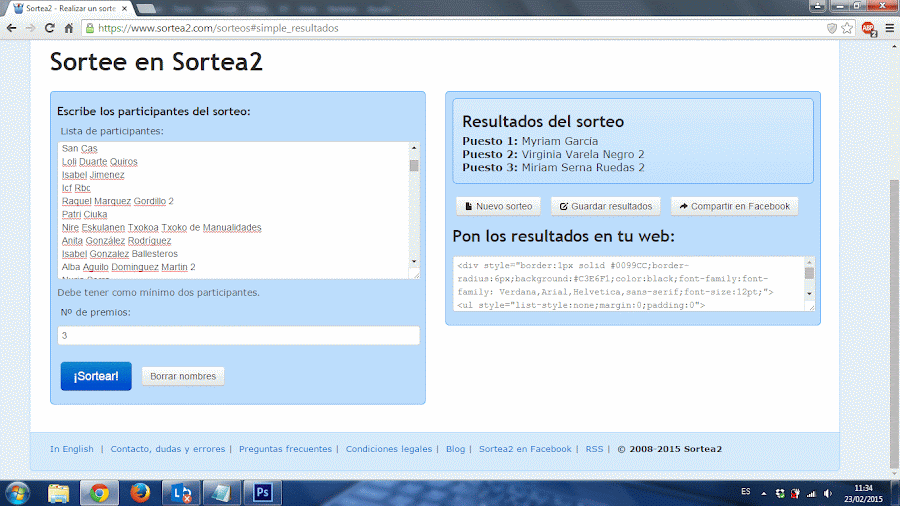Image resolution: width=900 pixels, height=506 pixels.
Task: Open the Windows Start menu
Action: 17,493
